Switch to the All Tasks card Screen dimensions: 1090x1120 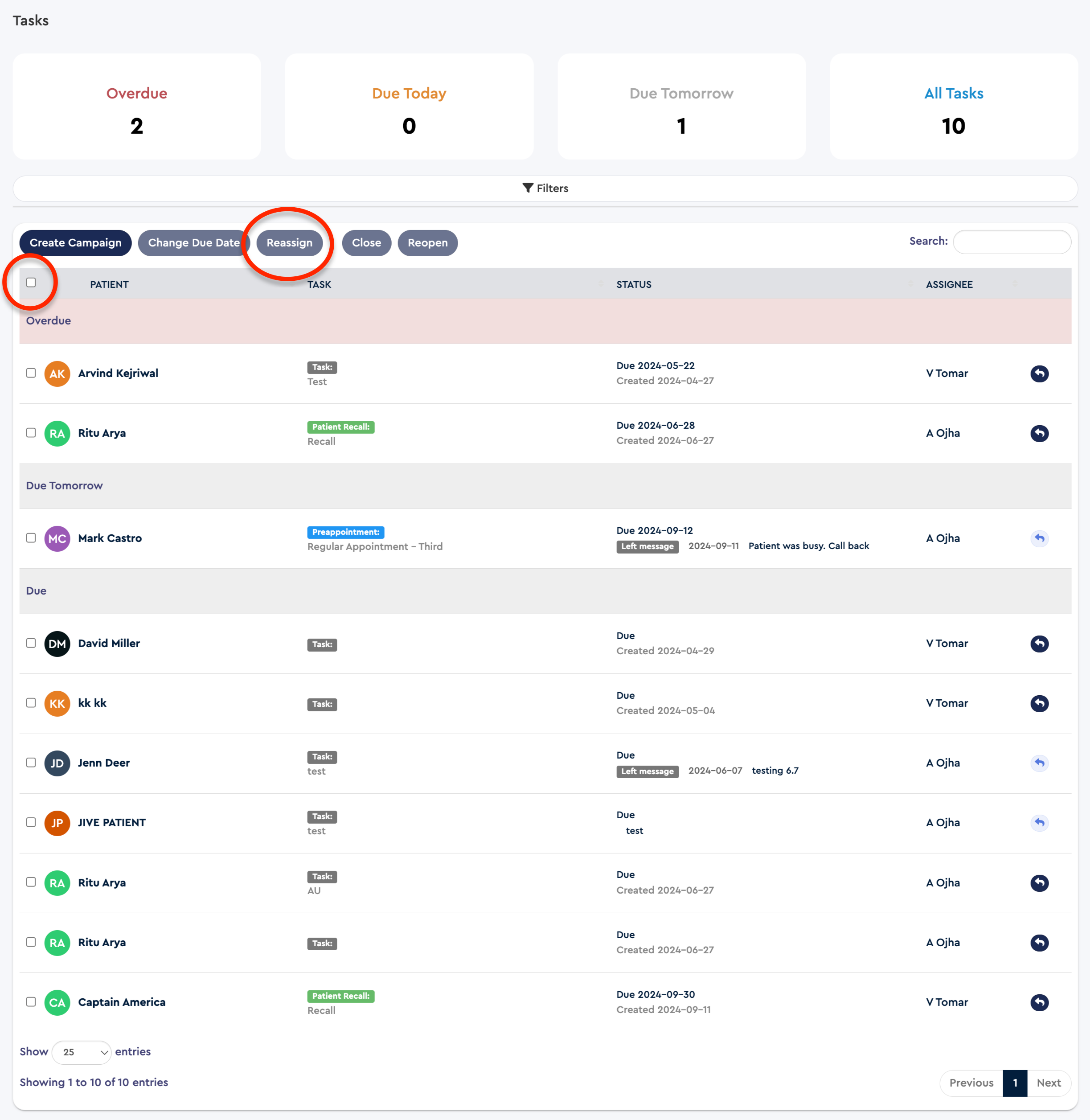[x=953, y=107]
